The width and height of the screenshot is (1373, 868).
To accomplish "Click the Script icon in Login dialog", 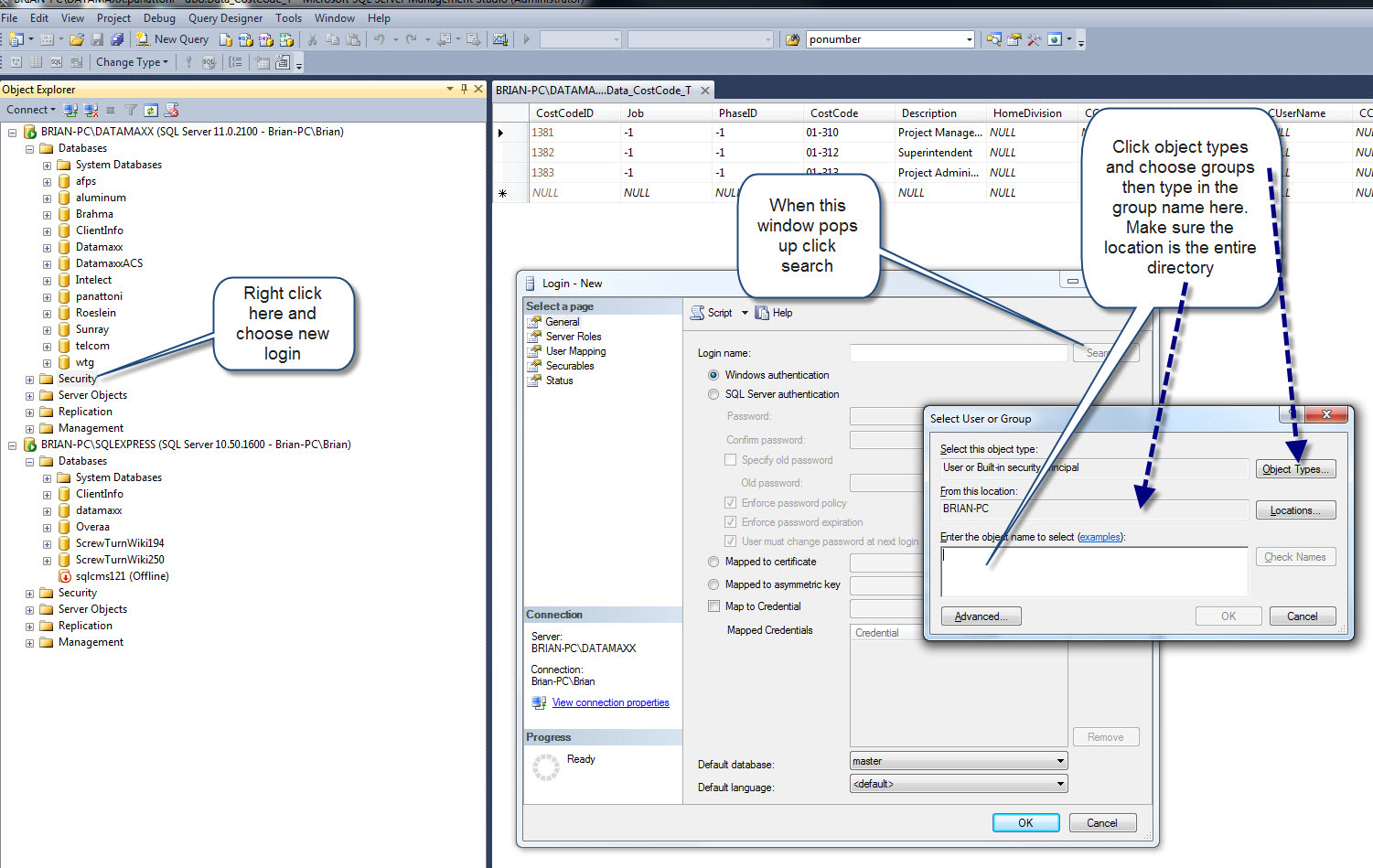I will click(x=698, y=313).
